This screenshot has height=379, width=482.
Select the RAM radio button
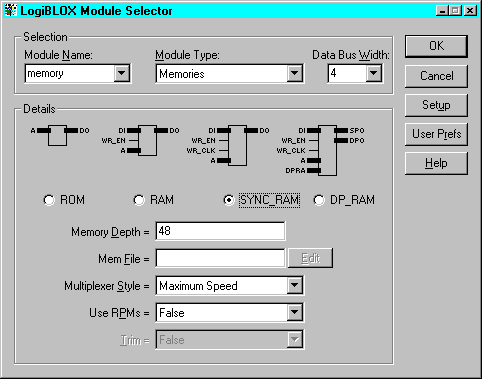pos(139,200)
